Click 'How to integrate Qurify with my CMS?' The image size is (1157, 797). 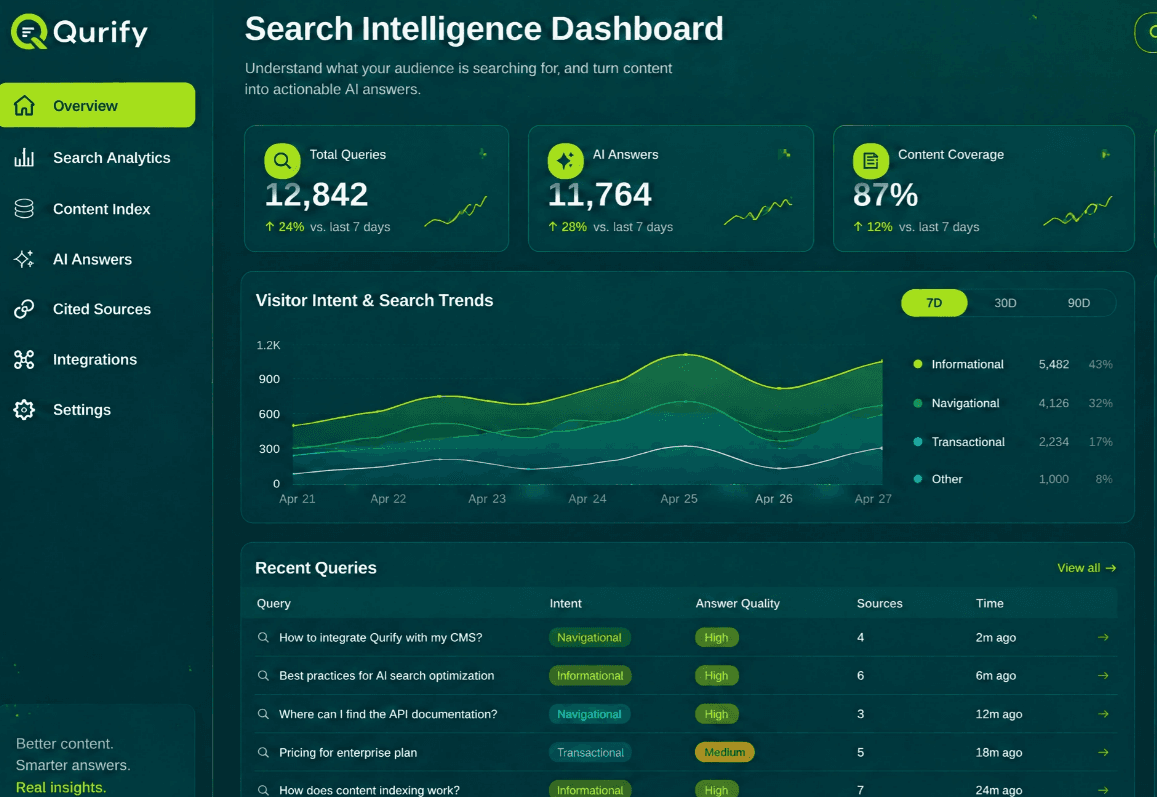tap(381, 637)
